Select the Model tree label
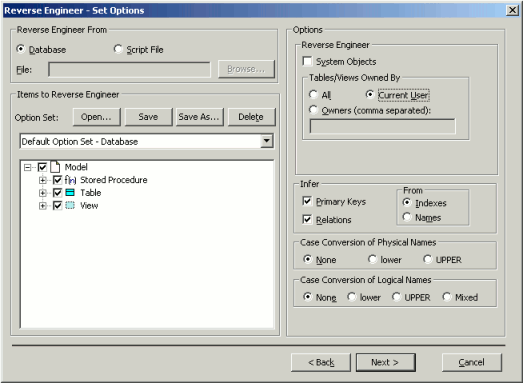This screenshot has width=523, height=383. pyautogui.click(x=76, y=167)
